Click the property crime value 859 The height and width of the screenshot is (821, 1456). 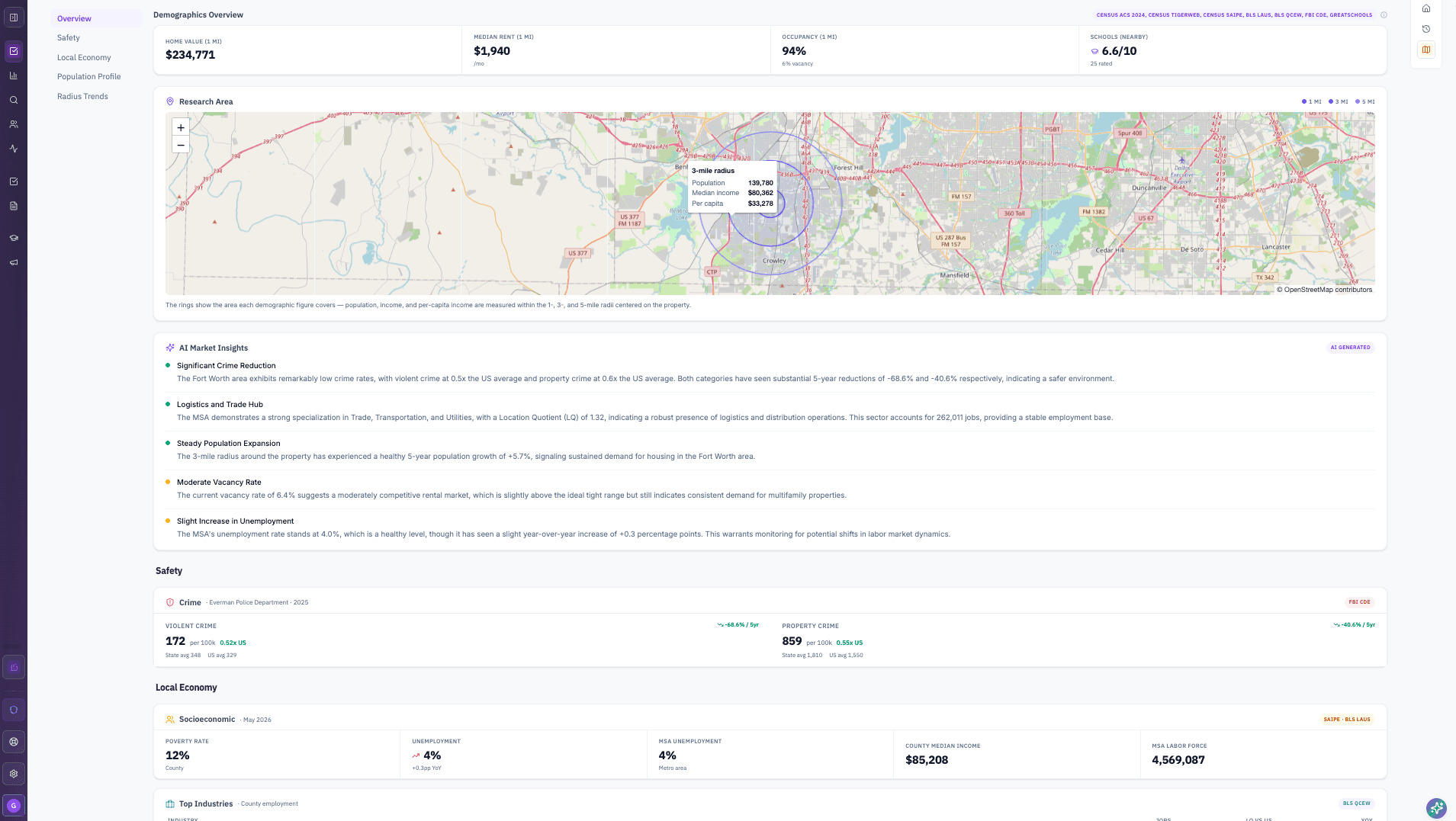792,641
